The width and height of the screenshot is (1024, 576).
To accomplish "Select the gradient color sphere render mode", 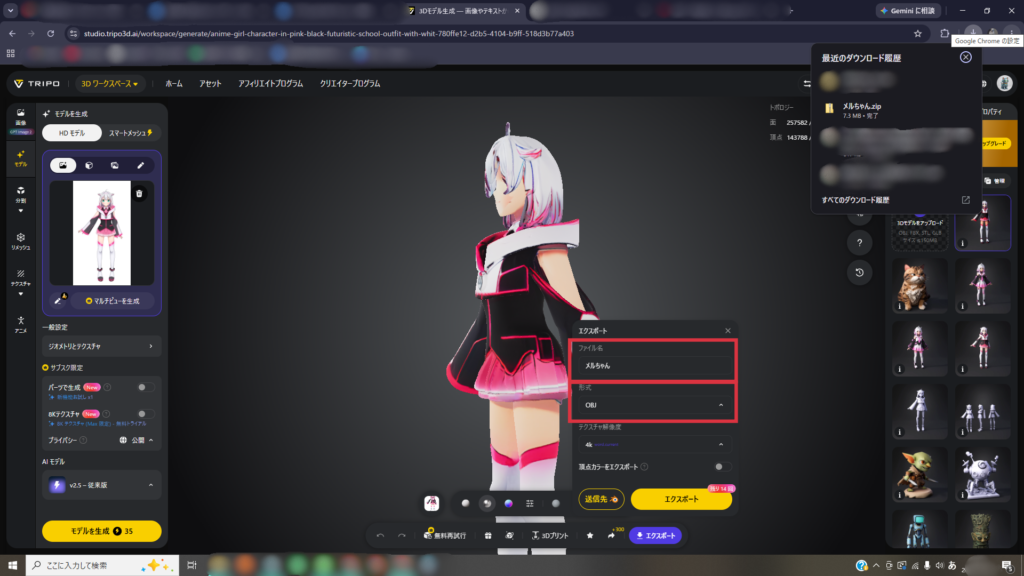I will pos(508,504).
